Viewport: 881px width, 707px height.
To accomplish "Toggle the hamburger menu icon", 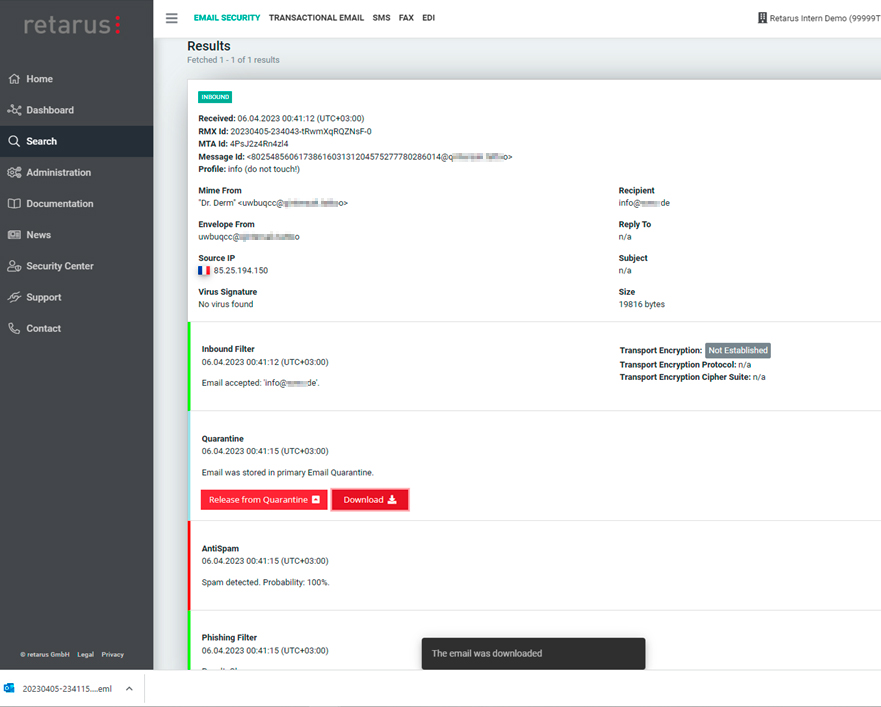I will point(171,18).
